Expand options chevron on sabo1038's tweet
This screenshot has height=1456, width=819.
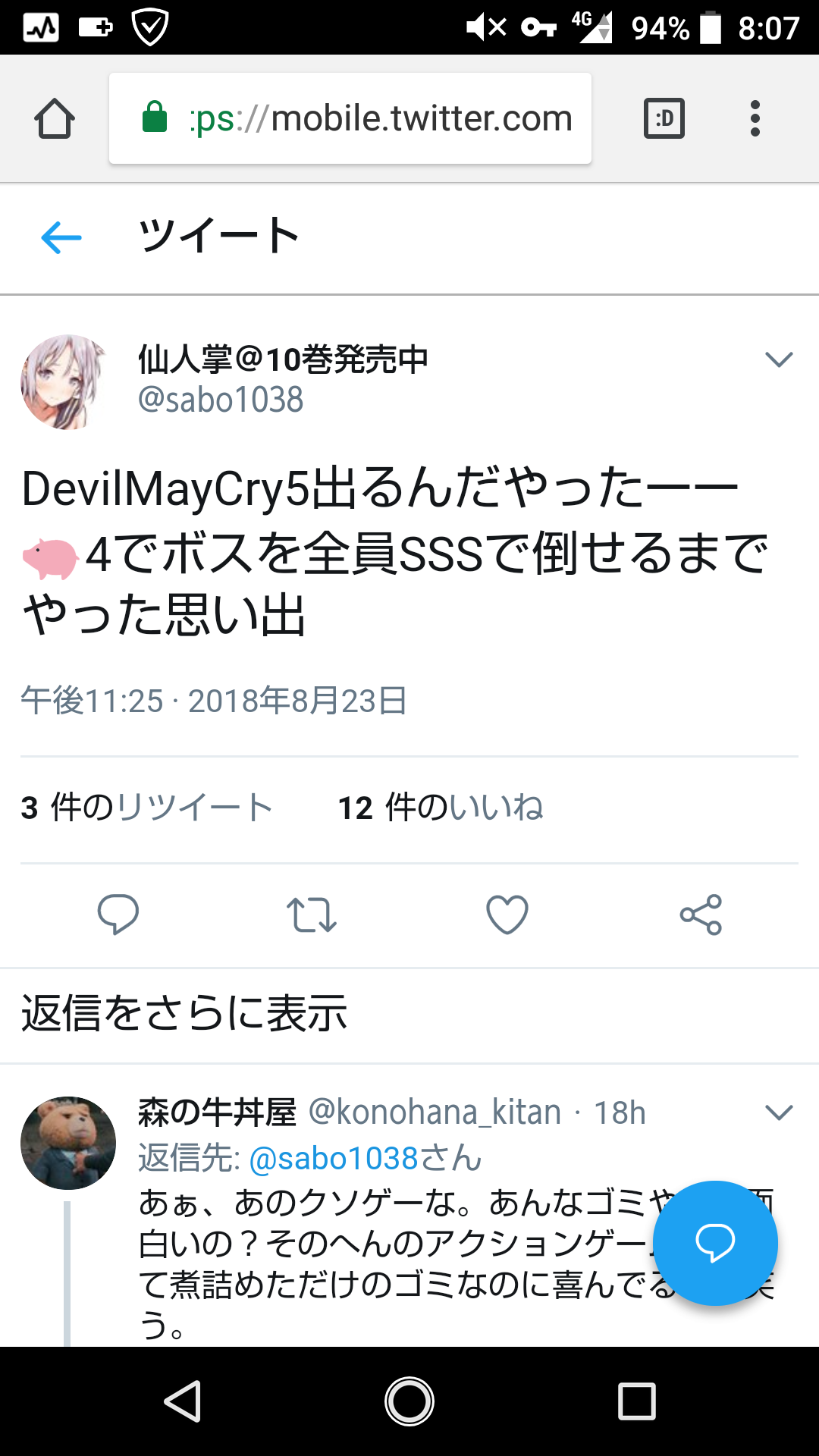(x=779, y=359)
